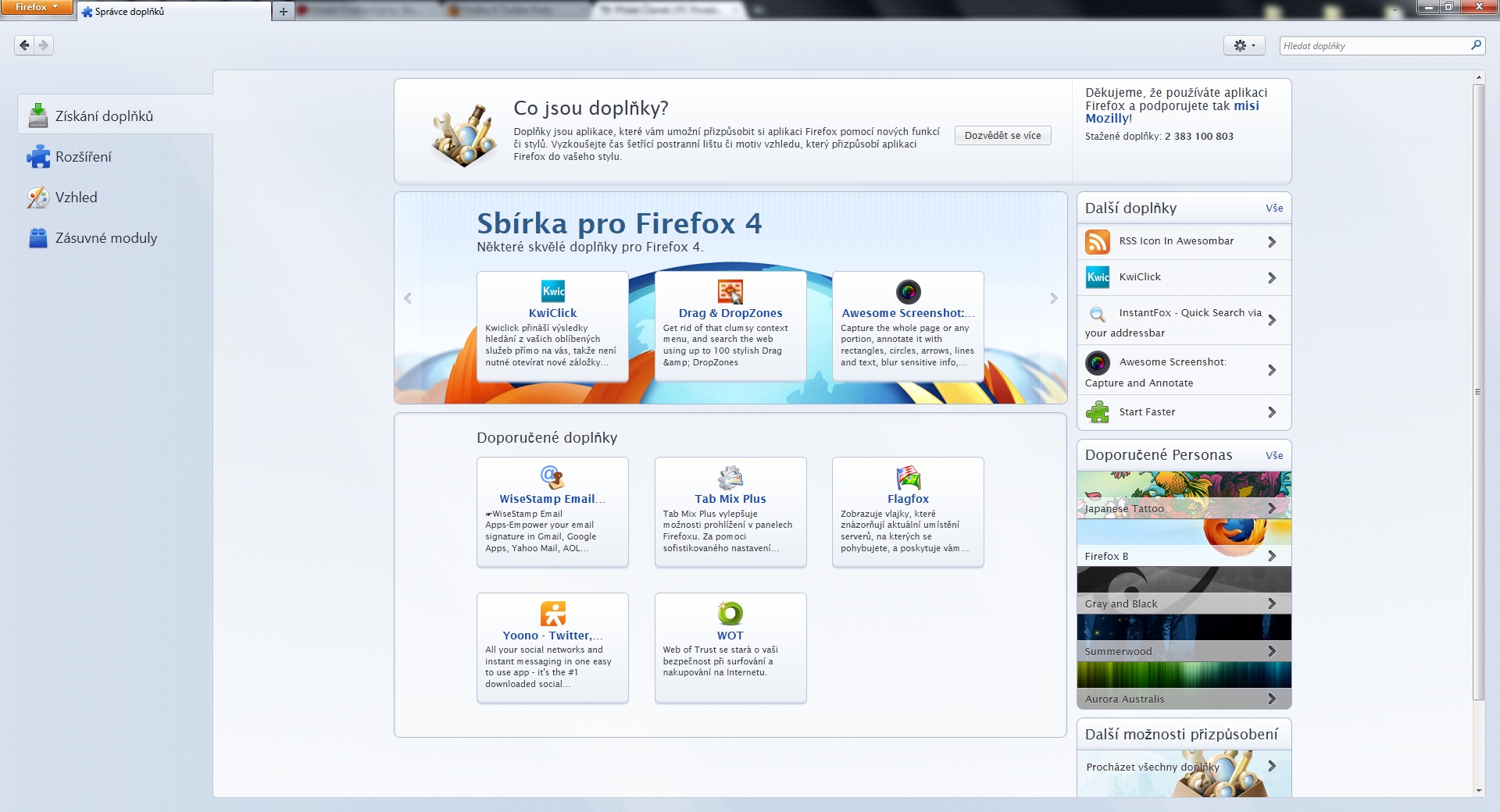Click the InstantFox magnifier icon
The height and width of the screenshot is (812, 1500).
(1098, 314)
